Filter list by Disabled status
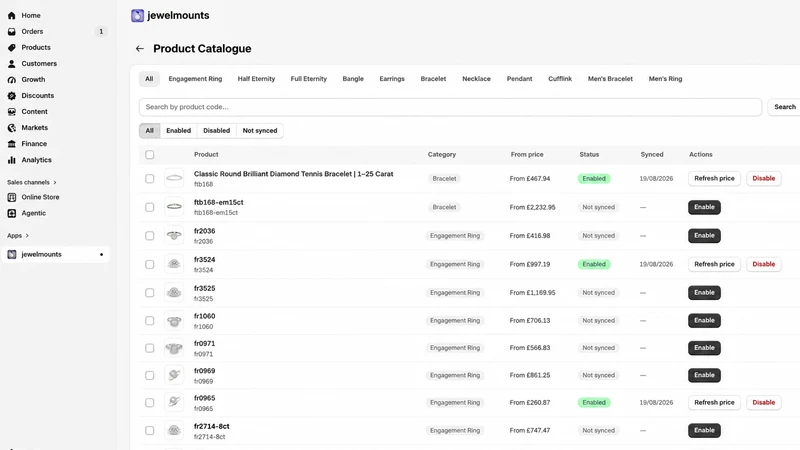800x450 pixels. click(x=216, y=131)
